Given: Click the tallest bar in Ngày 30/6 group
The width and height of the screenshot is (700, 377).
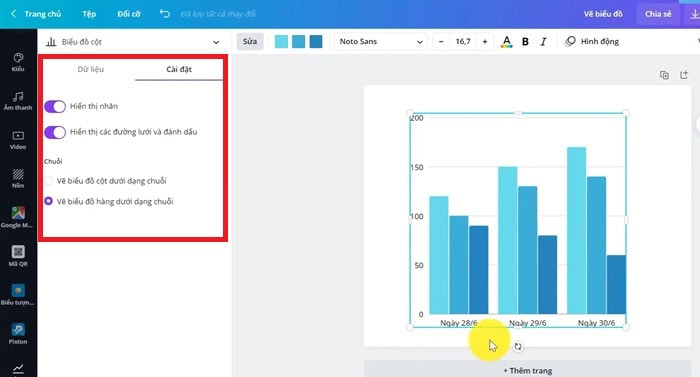Looking at the screenshot, I should click(x=576, y=230).
